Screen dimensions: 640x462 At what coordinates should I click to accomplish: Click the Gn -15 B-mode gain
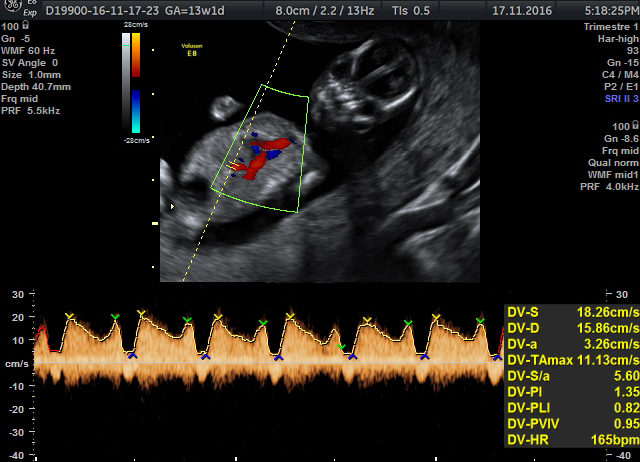pyautogui.click(x=623, y=63)
